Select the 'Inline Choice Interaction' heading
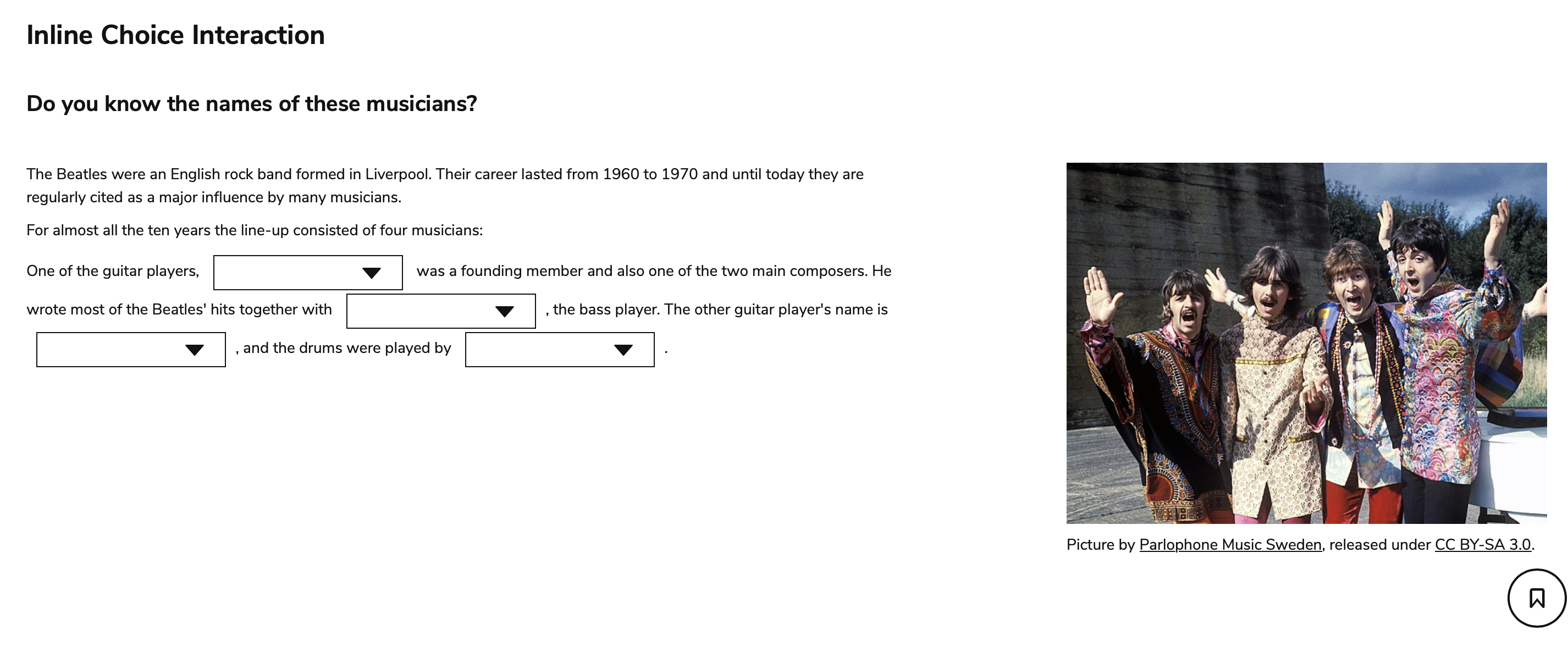Image resolution: width=1568 pixels, height=652 pixels. coord(175,35)
